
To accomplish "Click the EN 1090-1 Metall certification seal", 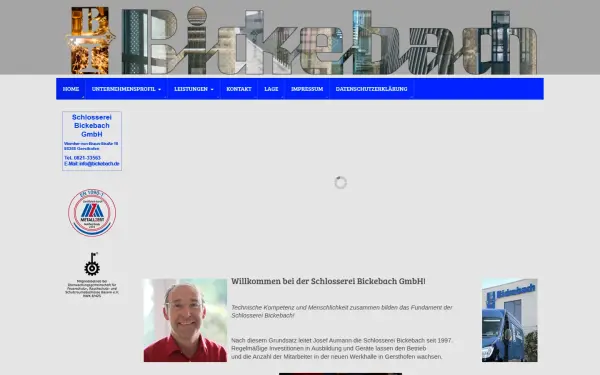I will tap(92, 212).
